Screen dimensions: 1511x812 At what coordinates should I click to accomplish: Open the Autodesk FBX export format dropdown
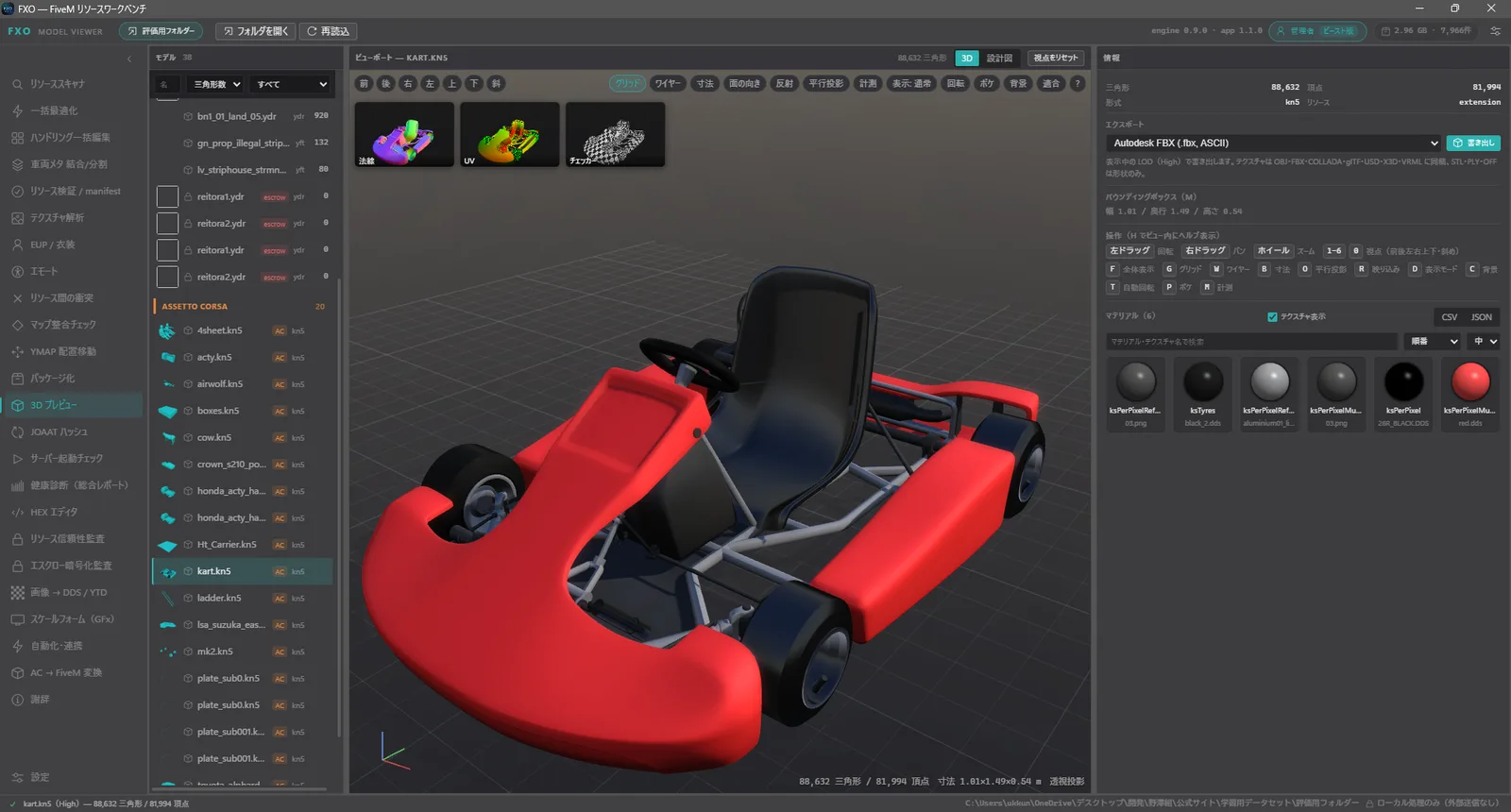(x=1274, y=144)
